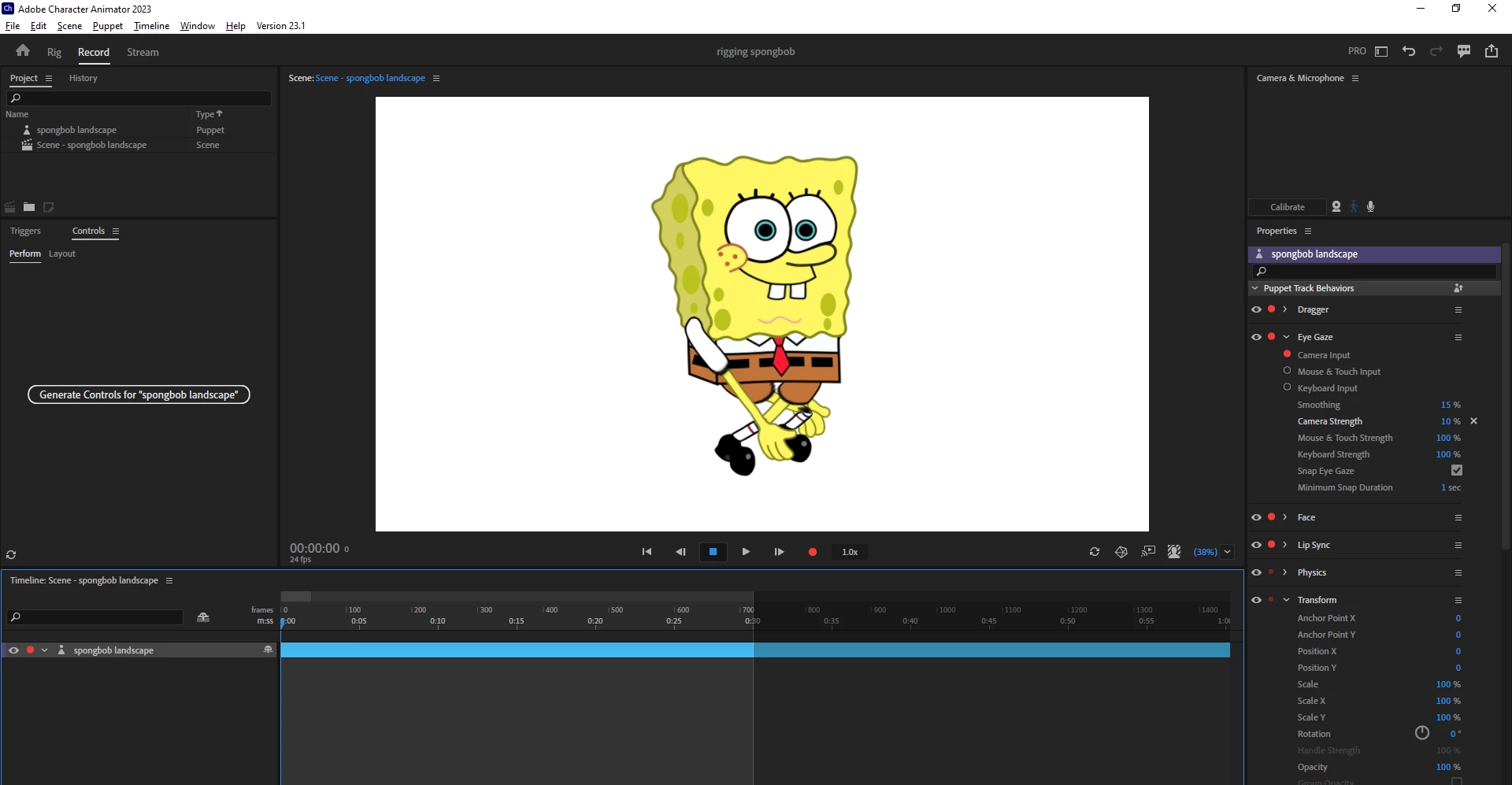
Task: Select Mouse & Touch Input radio option
Action: (x=1288, y=371)
